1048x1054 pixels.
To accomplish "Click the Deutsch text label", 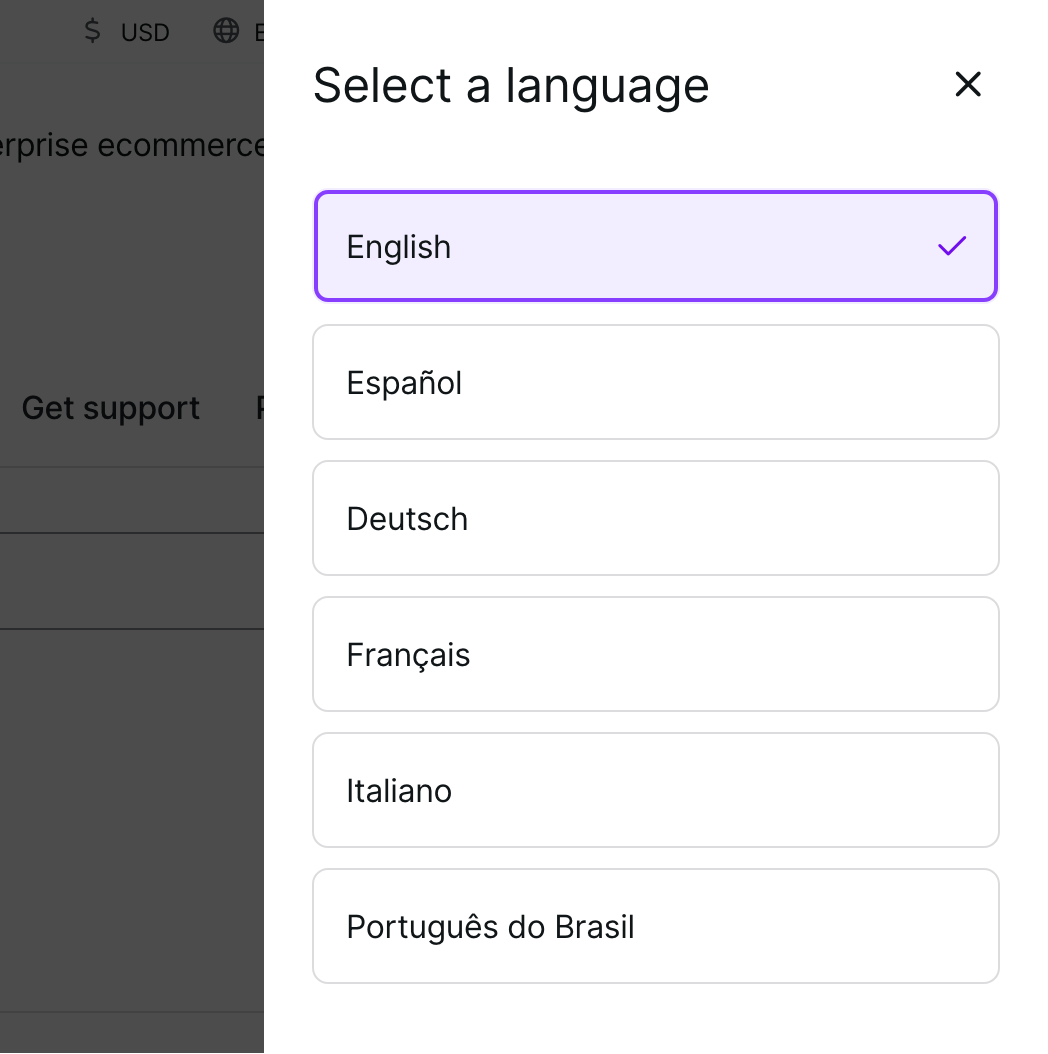I will [407, 519].
